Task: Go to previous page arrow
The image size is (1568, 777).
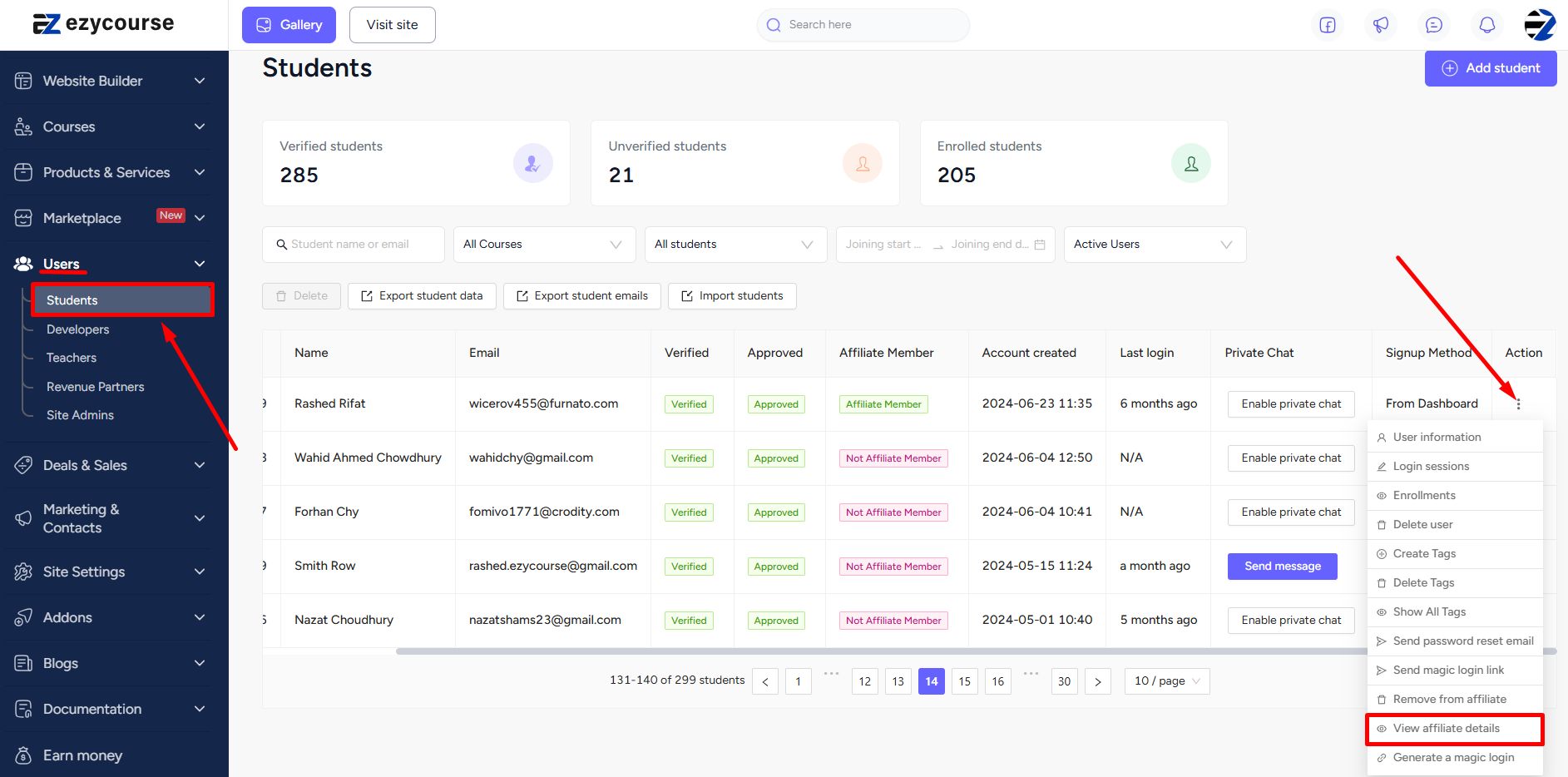Action: 765,681
